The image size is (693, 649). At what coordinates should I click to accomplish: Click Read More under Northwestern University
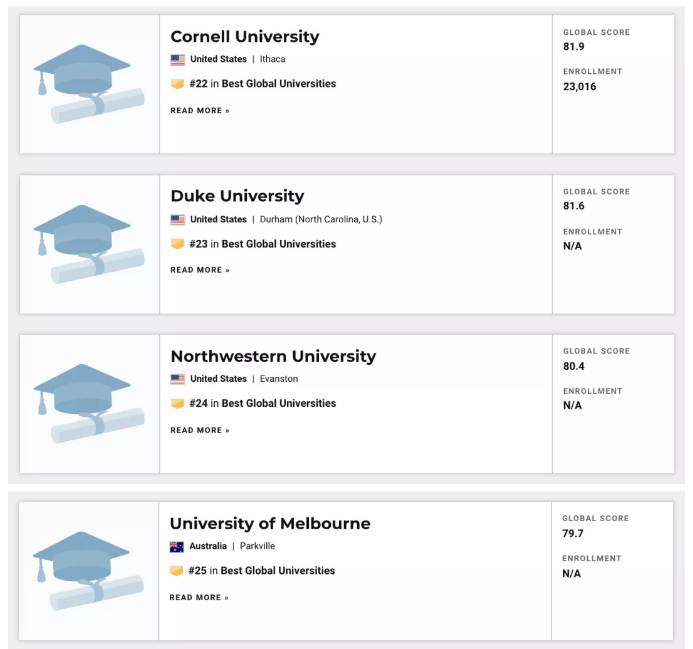point(200,430)
